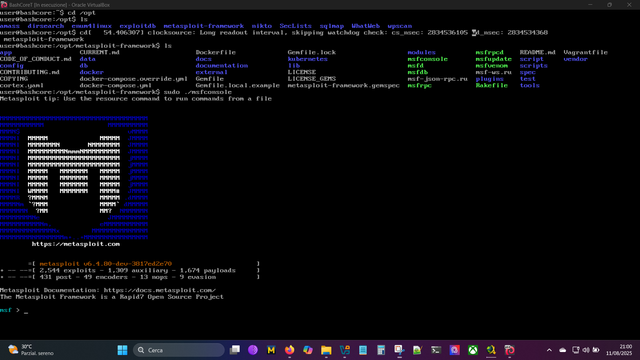Image resolution: width=640 pixels, height=360 pixels.
Task: Open the weather widget showing 30°C
Action: pos(31,350)
